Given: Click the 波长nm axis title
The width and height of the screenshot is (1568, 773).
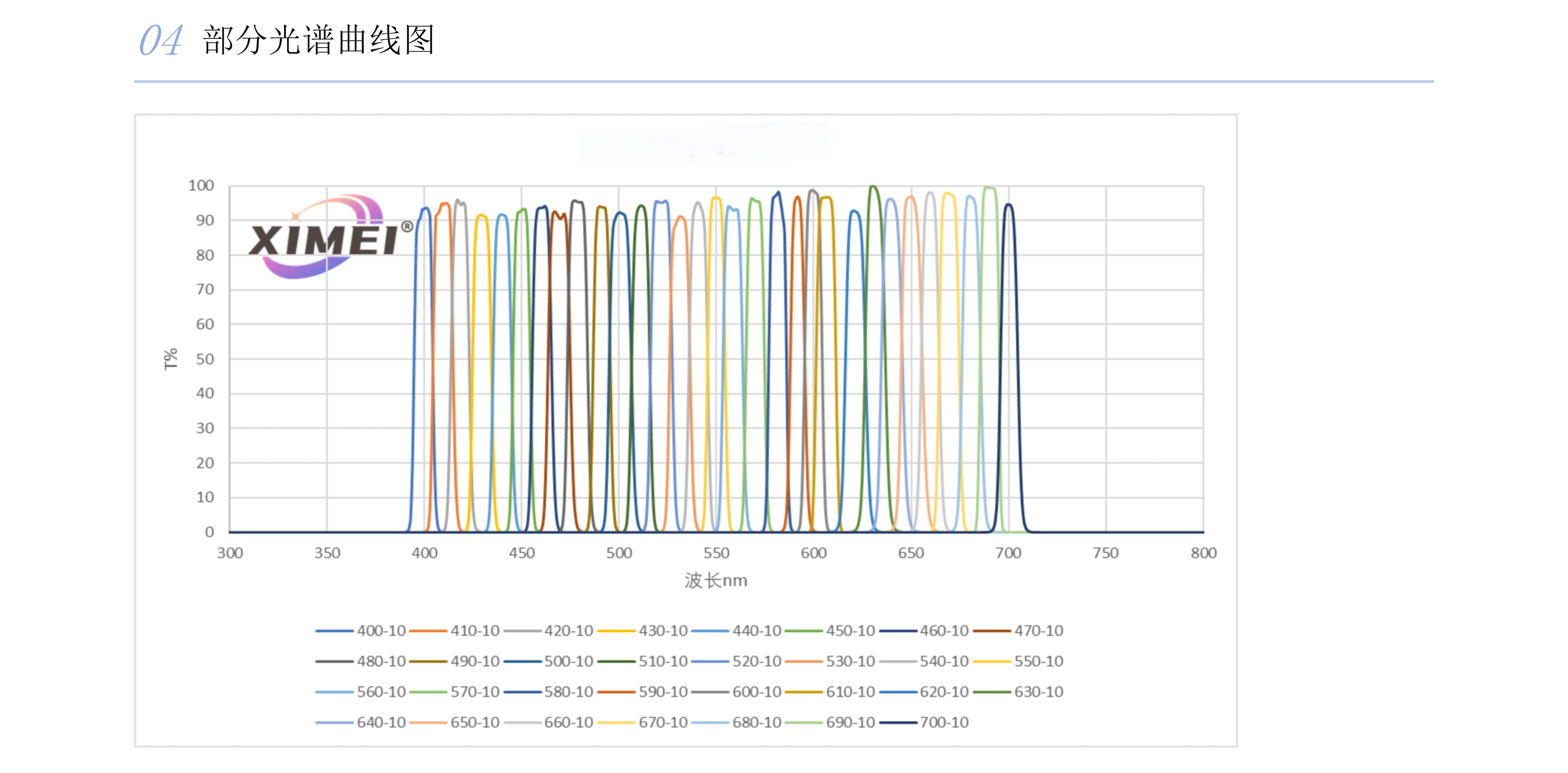Looking at the screenshot, I should pyautogui.click(x=716, y=581).
